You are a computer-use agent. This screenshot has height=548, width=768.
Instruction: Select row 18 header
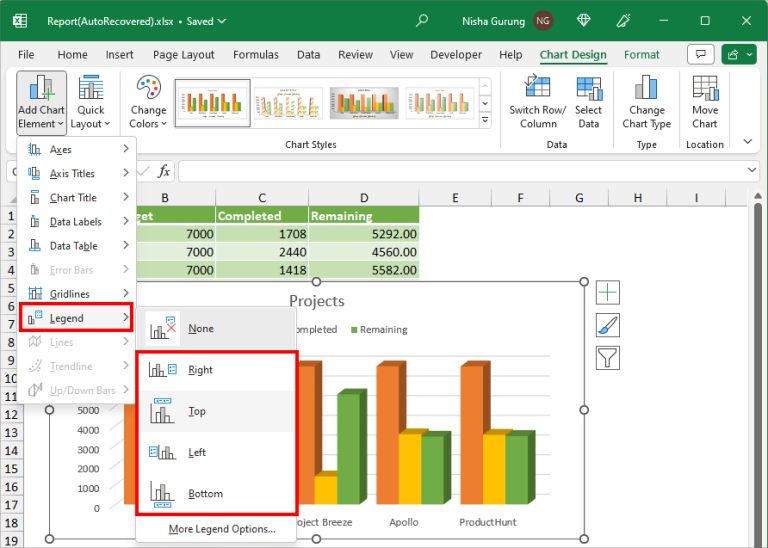(x=11, y=523)
